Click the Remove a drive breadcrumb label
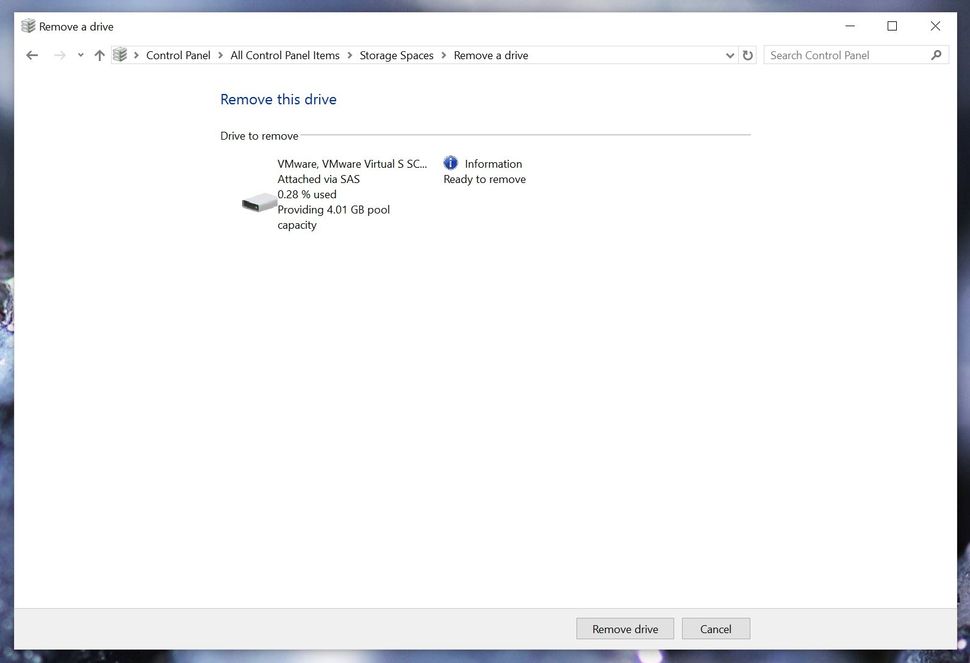The width and height of the screenshot is (970, 663). tap(490, 55)
